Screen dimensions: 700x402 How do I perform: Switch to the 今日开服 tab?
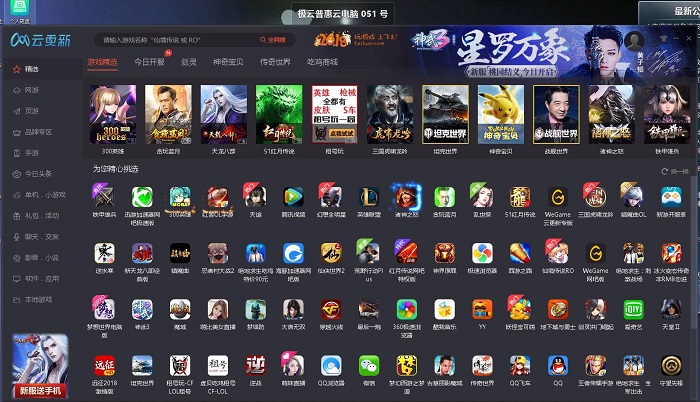click(x=149, y=62)
